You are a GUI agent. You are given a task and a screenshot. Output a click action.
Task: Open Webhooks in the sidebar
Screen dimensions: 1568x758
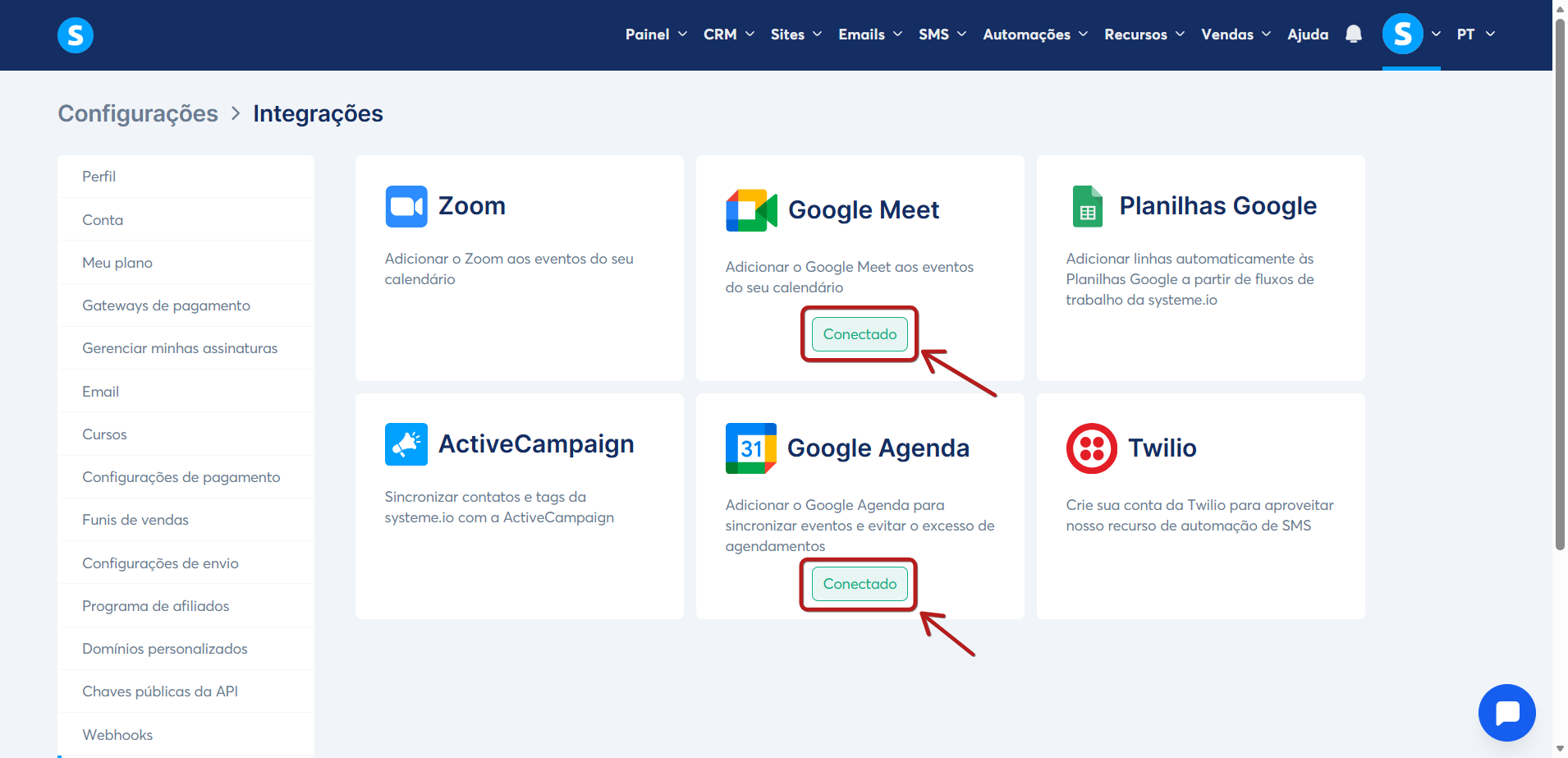(x=186, y=735)
